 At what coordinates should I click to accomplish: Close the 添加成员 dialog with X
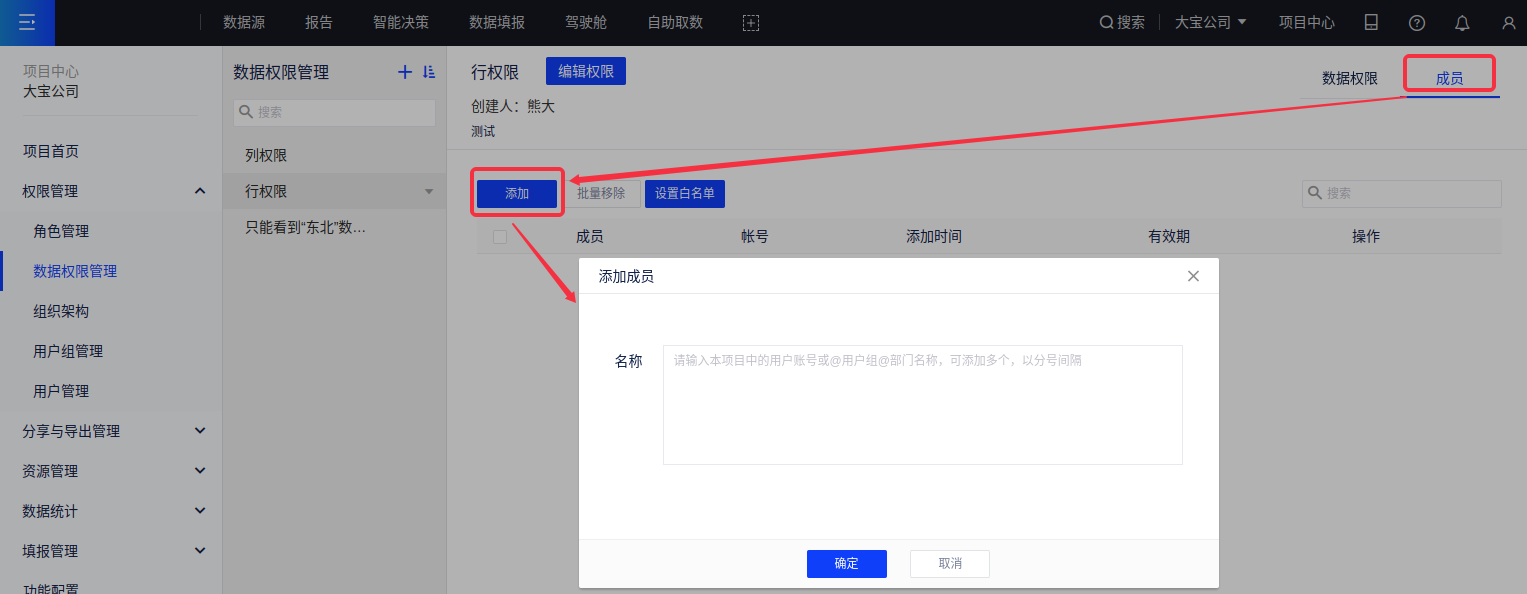click(x=1193, y=276)
